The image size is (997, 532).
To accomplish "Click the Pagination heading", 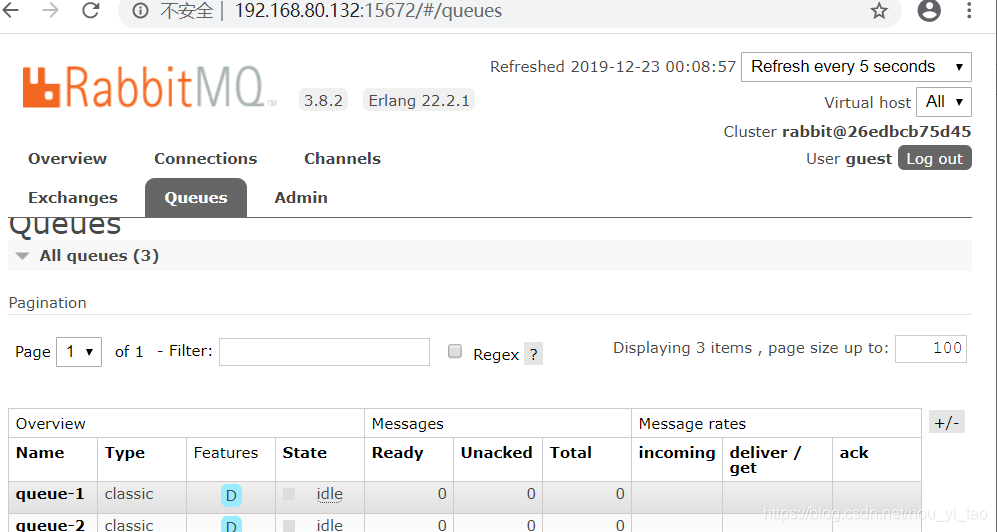I will tap(48, 303).
